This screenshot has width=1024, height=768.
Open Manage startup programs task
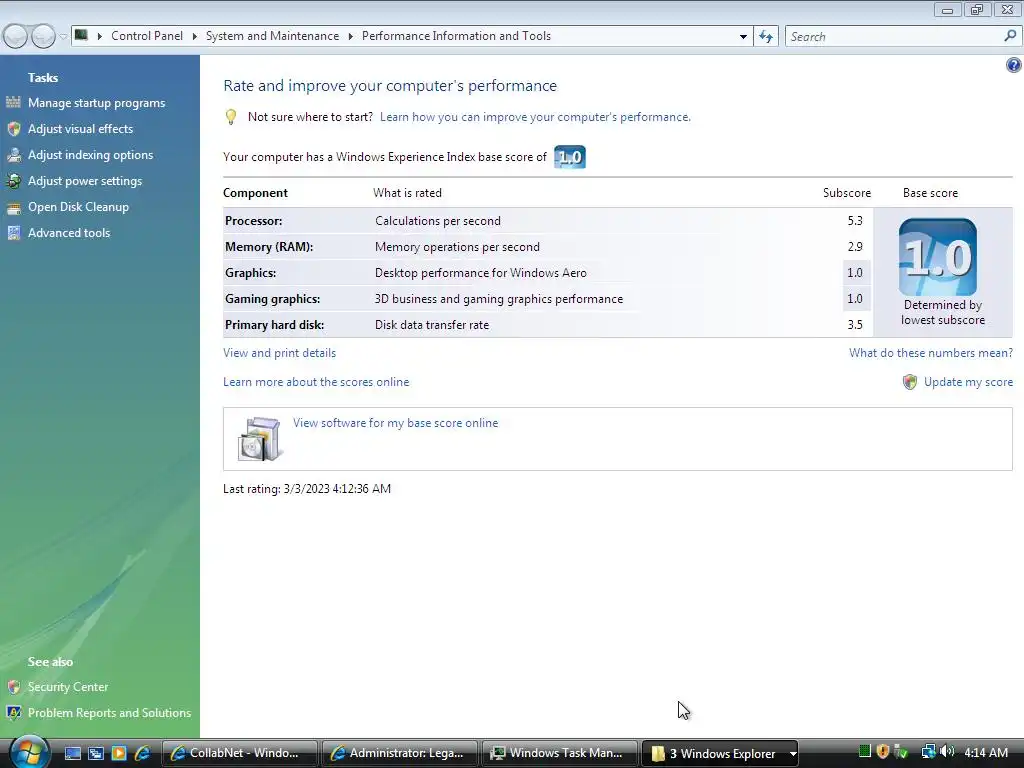point(97,103)
